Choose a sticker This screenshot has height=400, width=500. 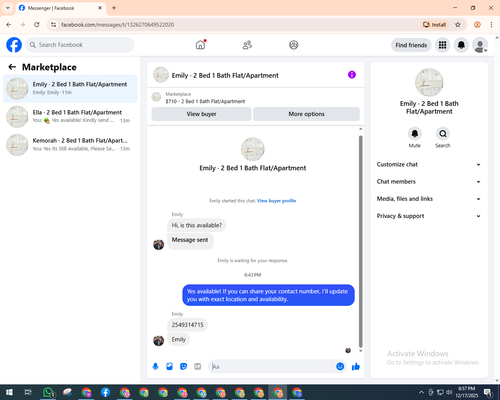click(x=183, y=367)
